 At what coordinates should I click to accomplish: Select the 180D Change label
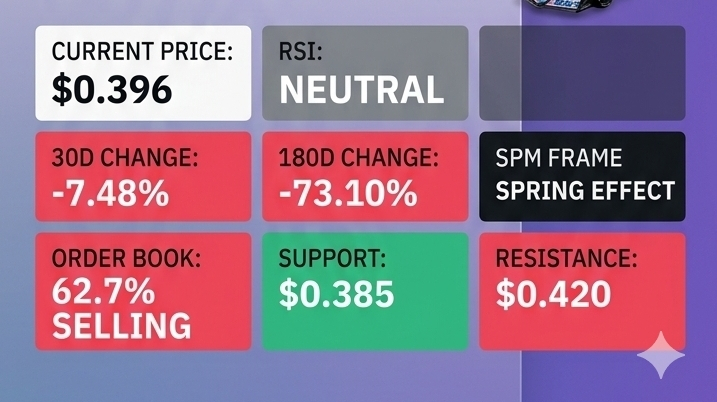359,158
